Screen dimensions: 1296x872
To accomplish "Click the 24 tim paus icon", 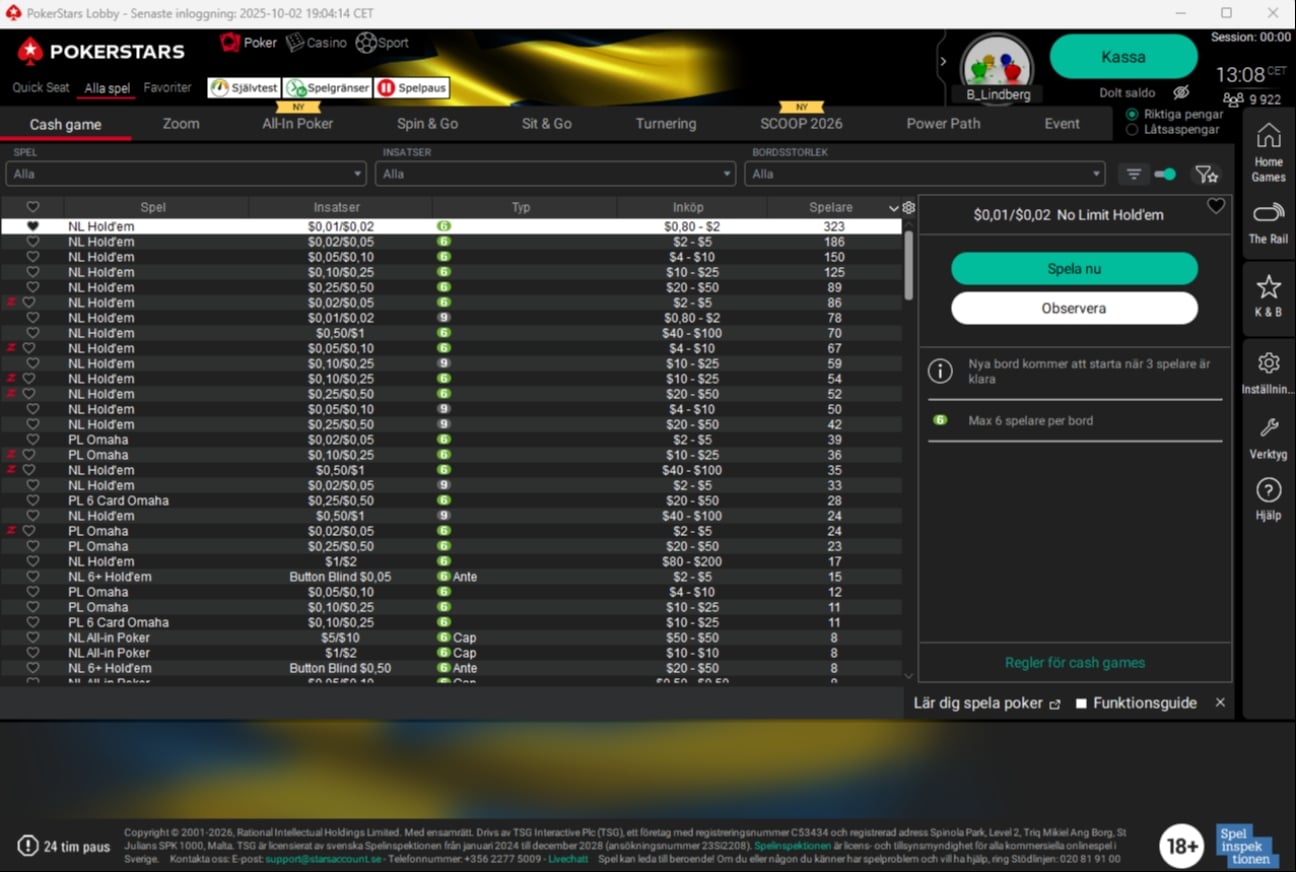I will click(x=27, y=846).
